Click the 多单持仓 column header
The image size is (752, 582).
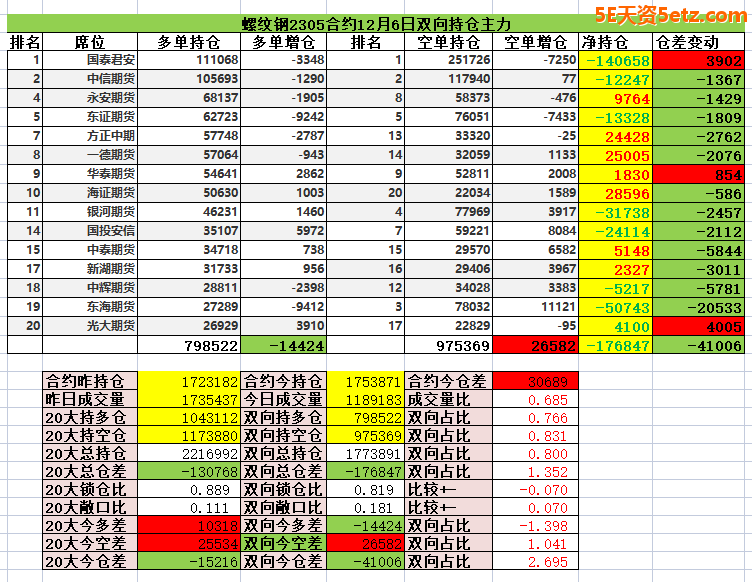point(188,42)
